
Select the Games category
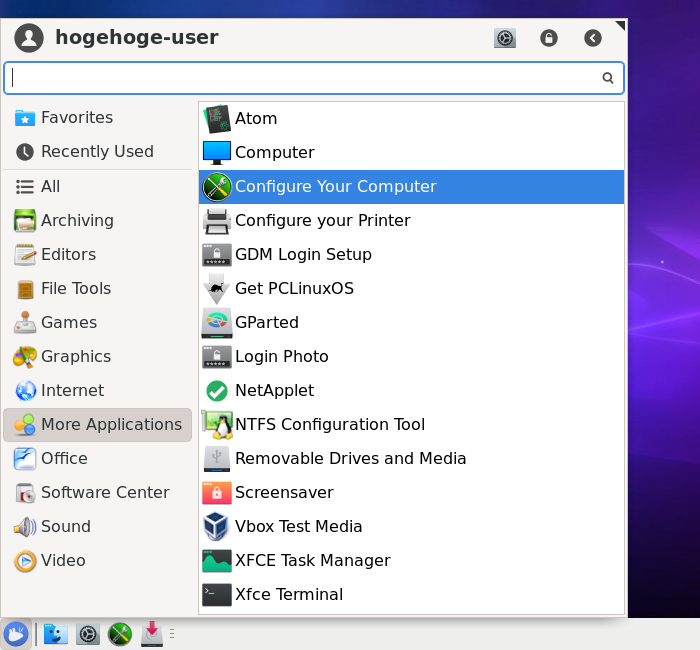pos(97,323)
